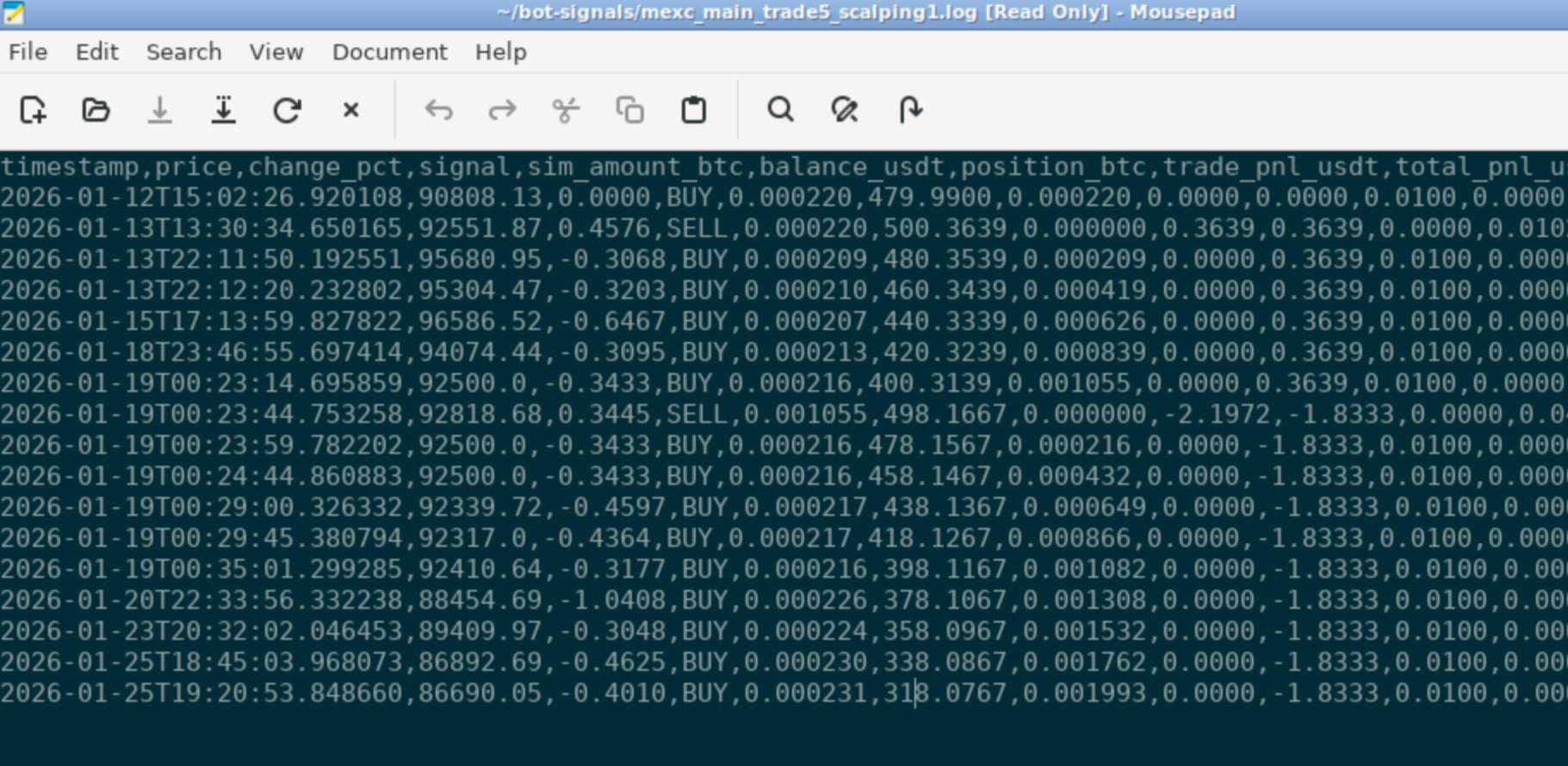Open Find with the magnifier icon
The image size is (1568, 766).
coord(780,110)
